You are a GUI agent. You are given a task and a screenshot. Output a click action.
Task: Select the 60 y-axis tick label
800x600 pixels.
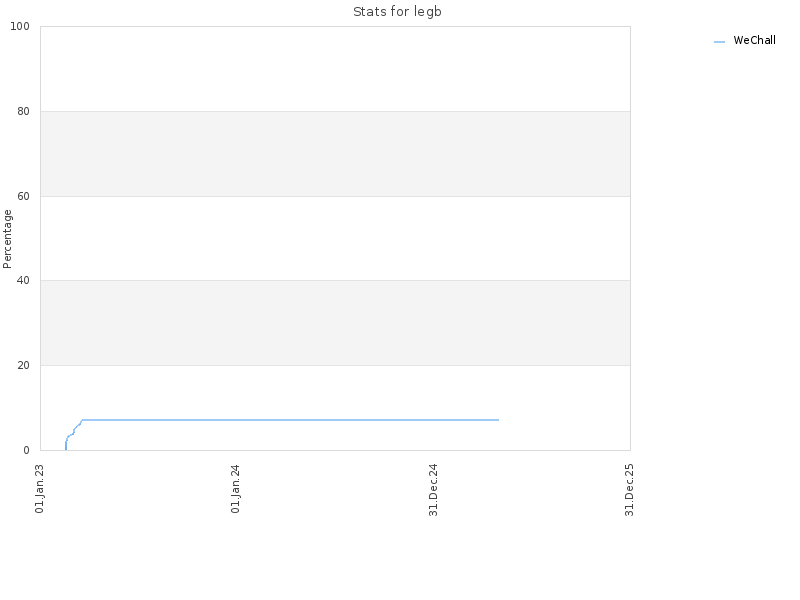tap(23, 196)
